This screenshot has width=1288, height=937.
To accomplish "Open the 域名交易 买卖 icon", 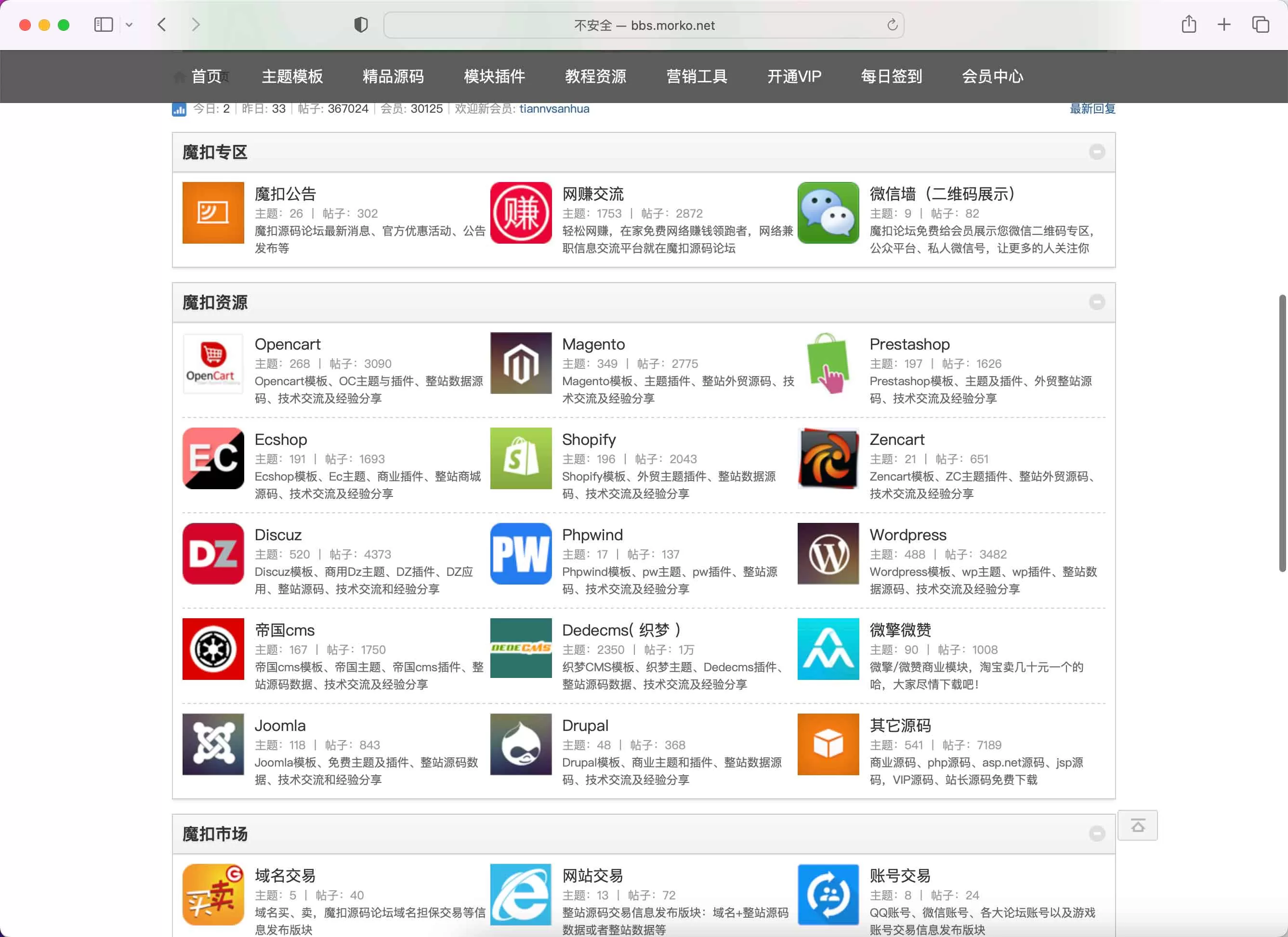I will click(x=213, y=895).
